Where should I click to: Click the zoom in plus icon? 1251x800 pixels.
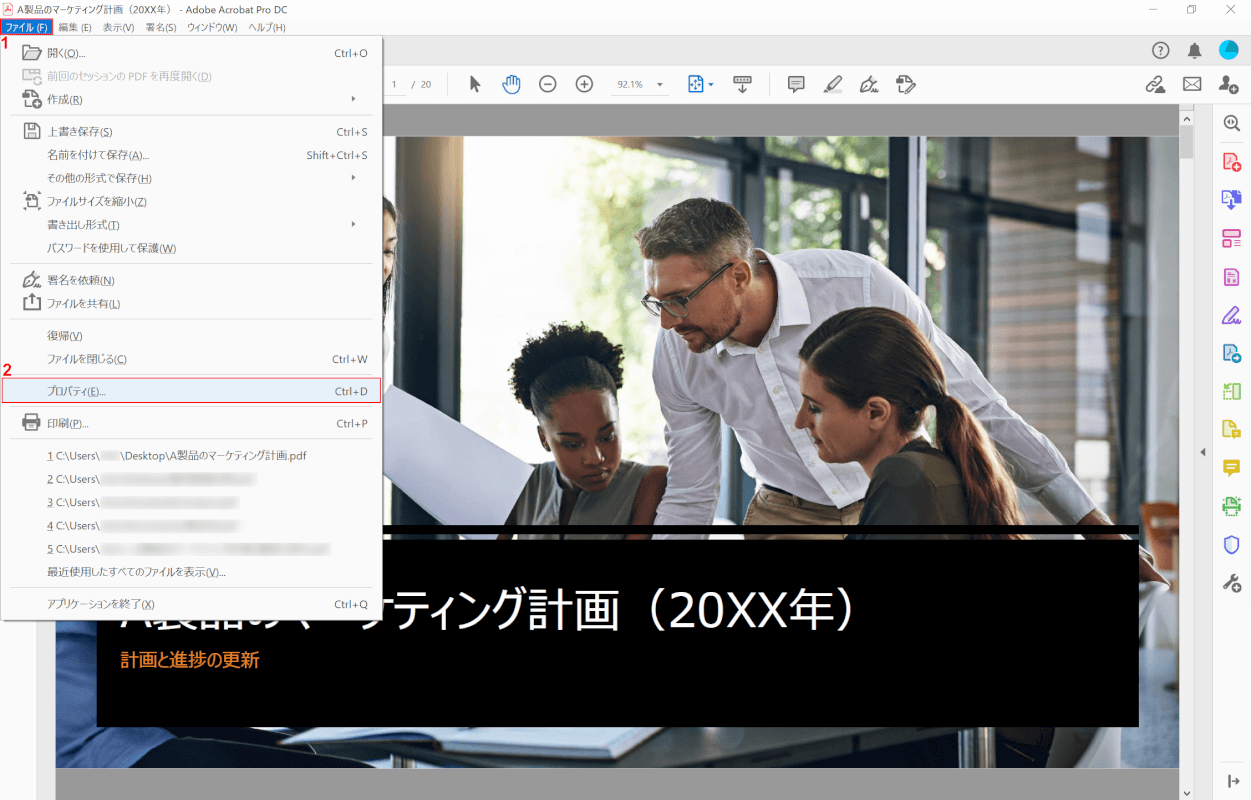584,84
